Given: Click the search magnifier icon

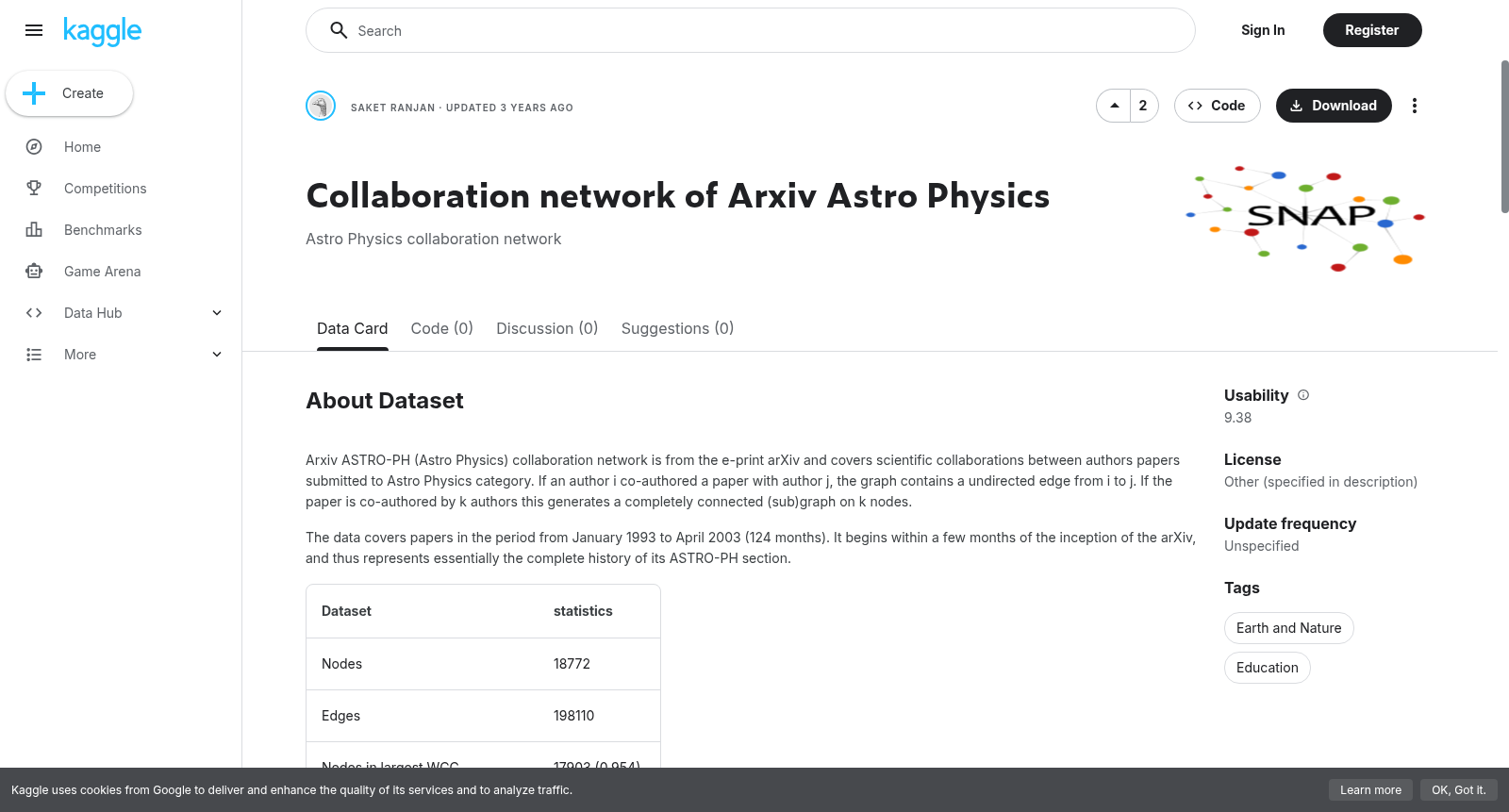Looking at the screenshot, I should pyautogui.click(x=339, y=30).
